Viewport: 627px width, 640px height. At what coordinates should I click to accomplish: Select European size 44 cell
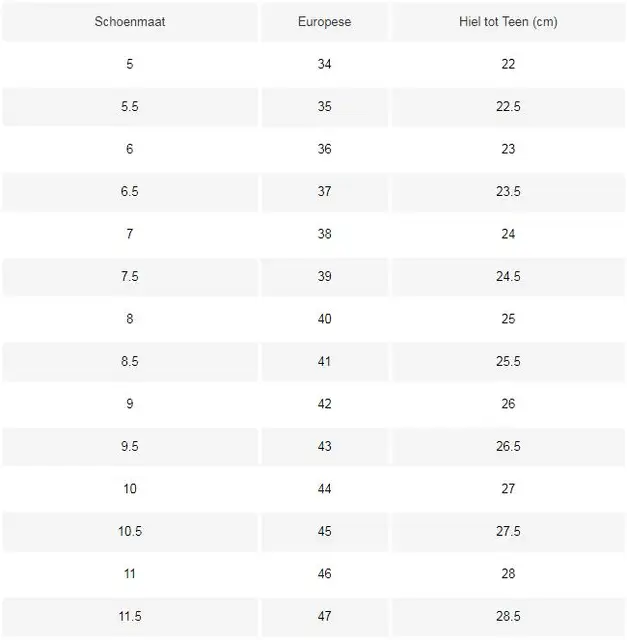325,489
